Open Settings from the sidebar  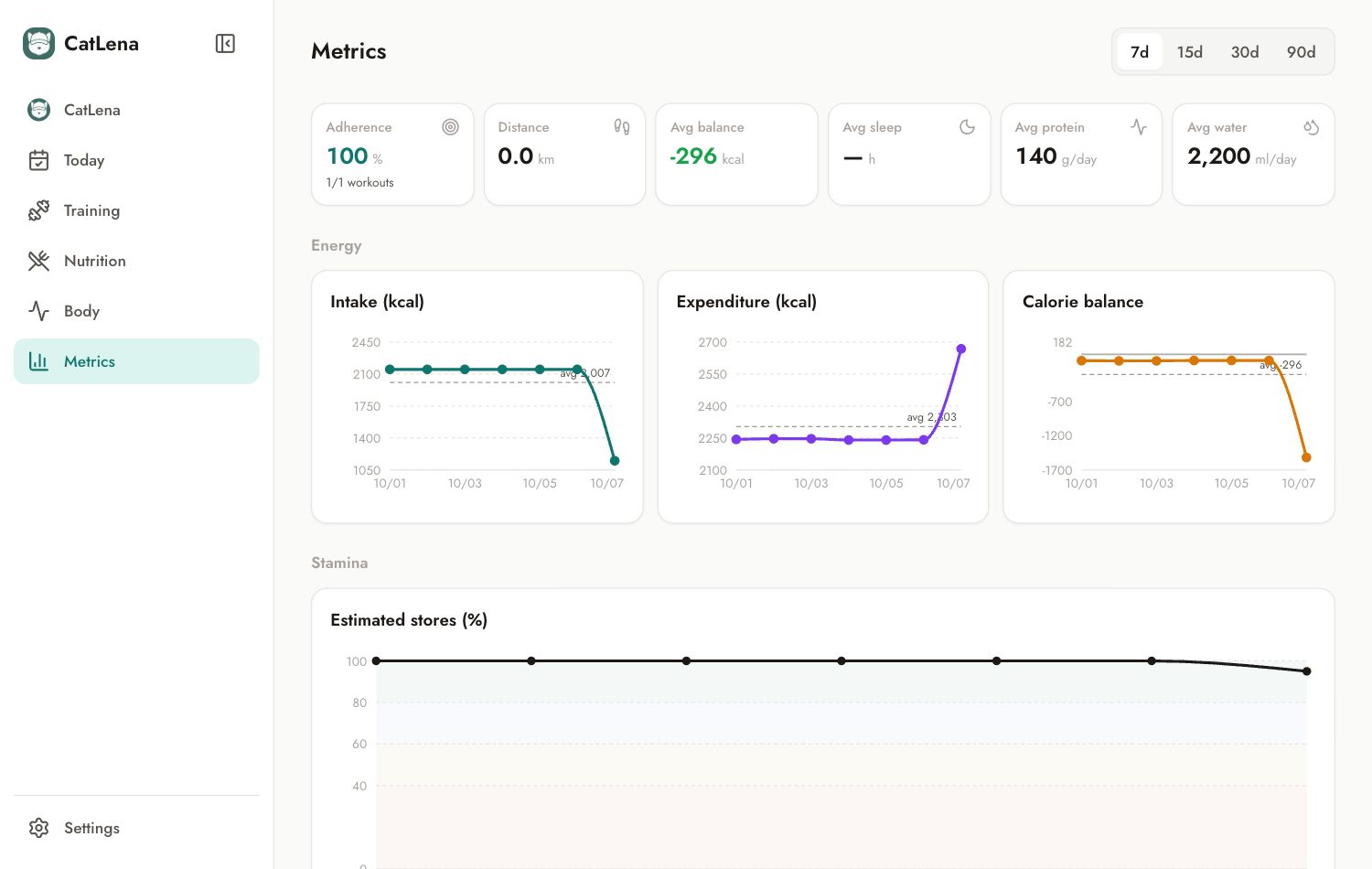(136, 828)
